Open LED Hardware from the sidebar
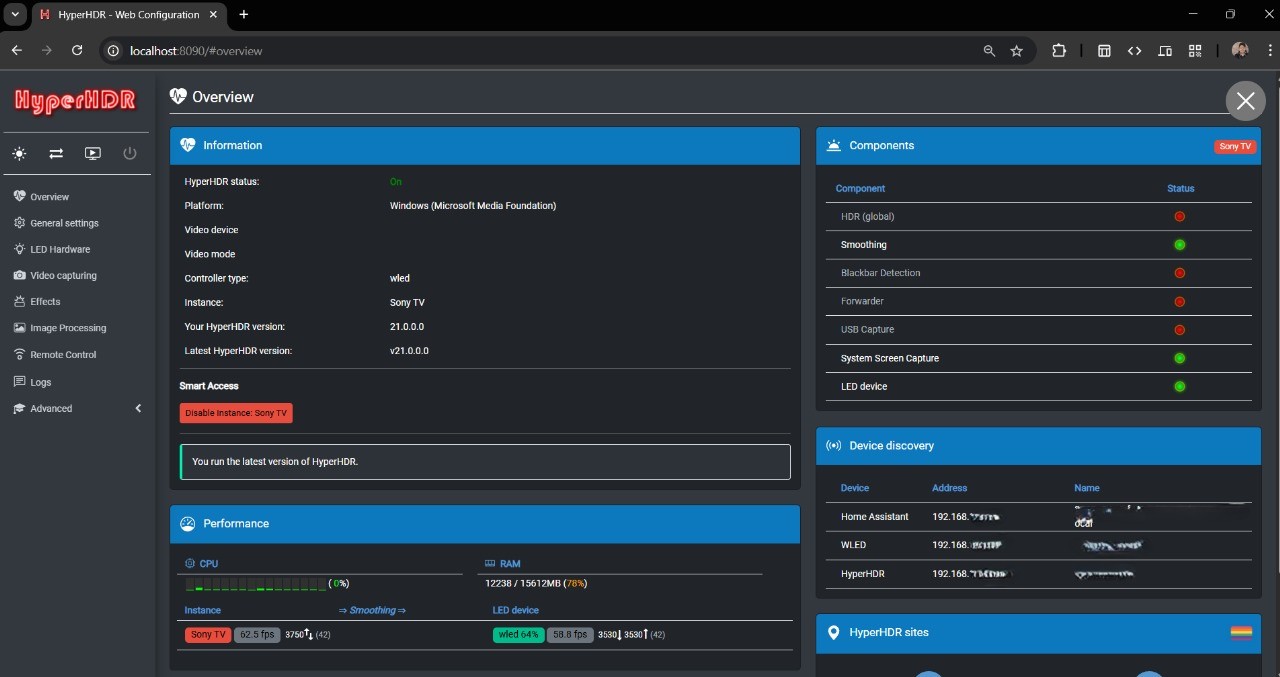 click(58, 249)
